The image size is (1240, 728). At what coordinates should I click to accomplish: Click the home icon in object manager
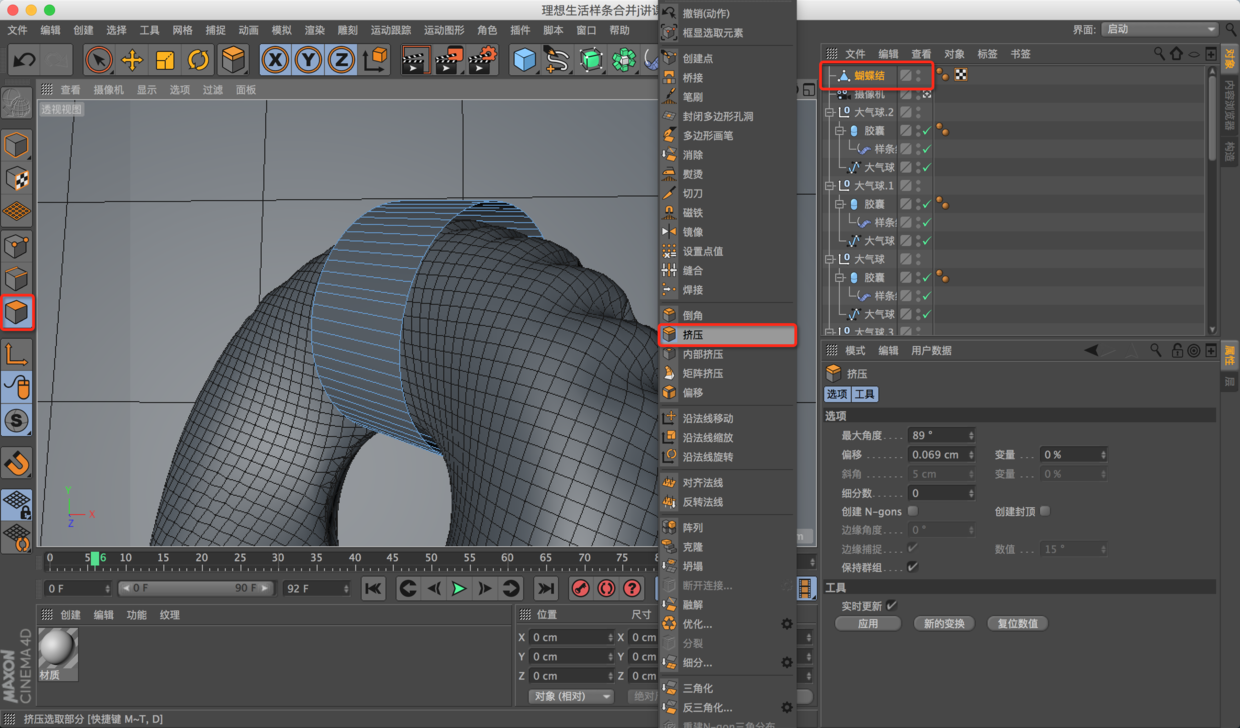[x=1177, y=54]
